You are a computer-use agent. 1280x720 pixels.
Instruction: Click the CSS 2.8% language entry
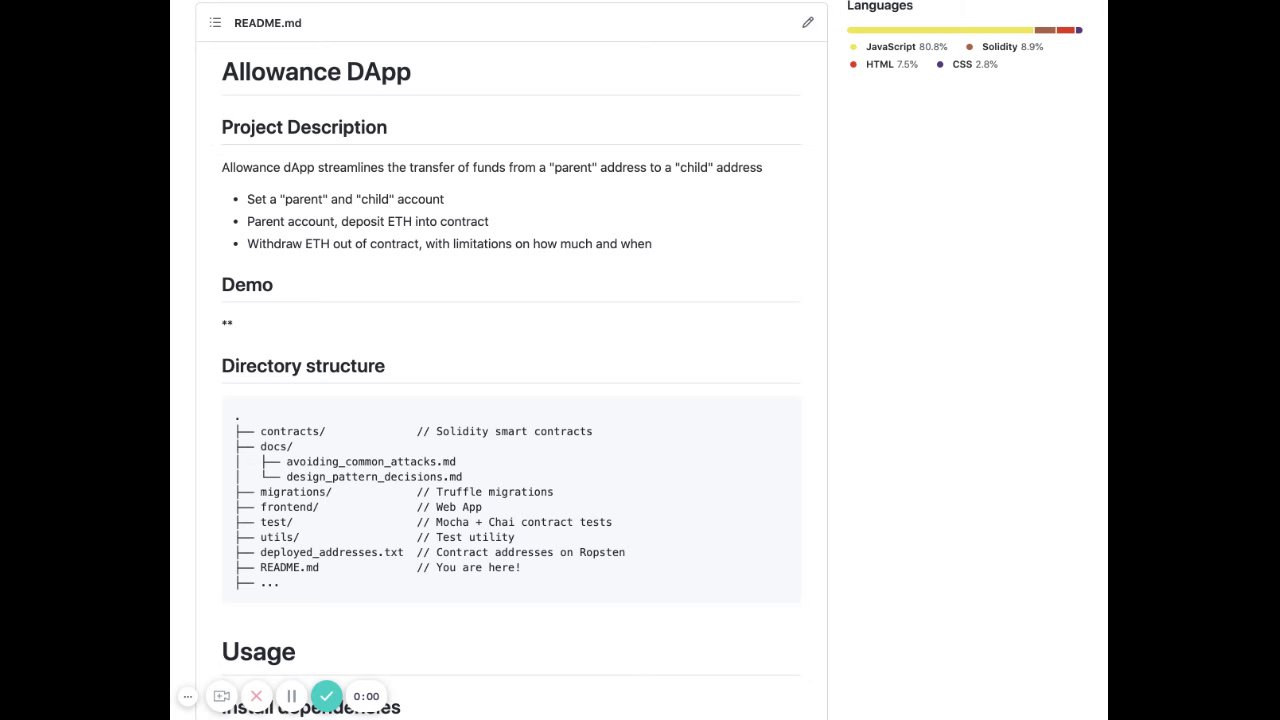pyautogui.click(x=973, y=64)
